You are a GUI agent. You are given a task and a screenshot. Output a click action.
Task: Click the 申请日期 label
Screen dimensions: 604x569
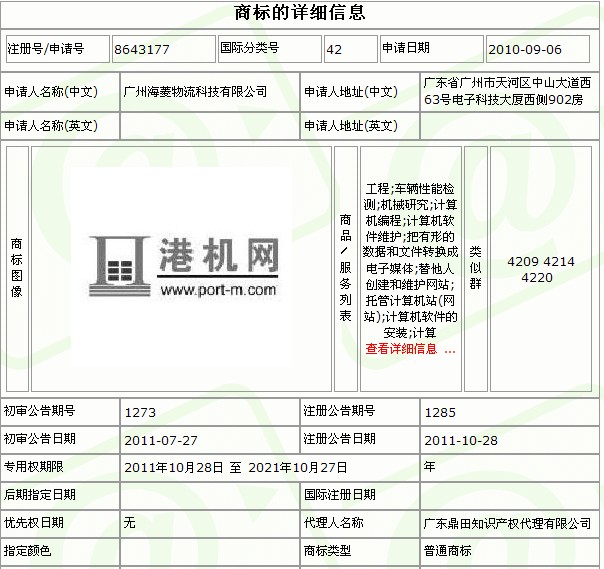[x=406, y=48]
